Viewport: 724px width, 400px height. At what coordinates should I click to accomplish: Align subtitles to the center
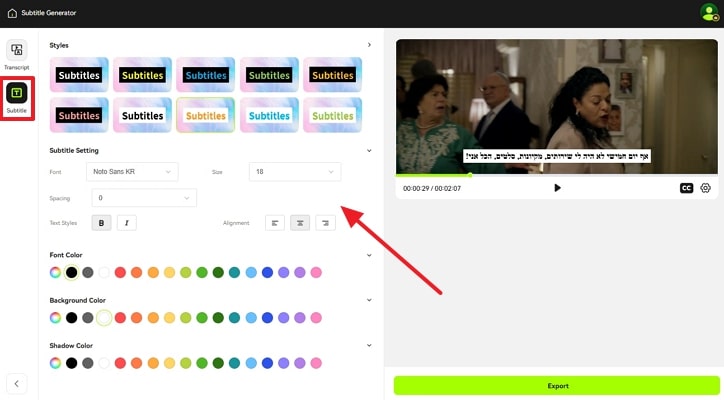(x=300, y=223)
